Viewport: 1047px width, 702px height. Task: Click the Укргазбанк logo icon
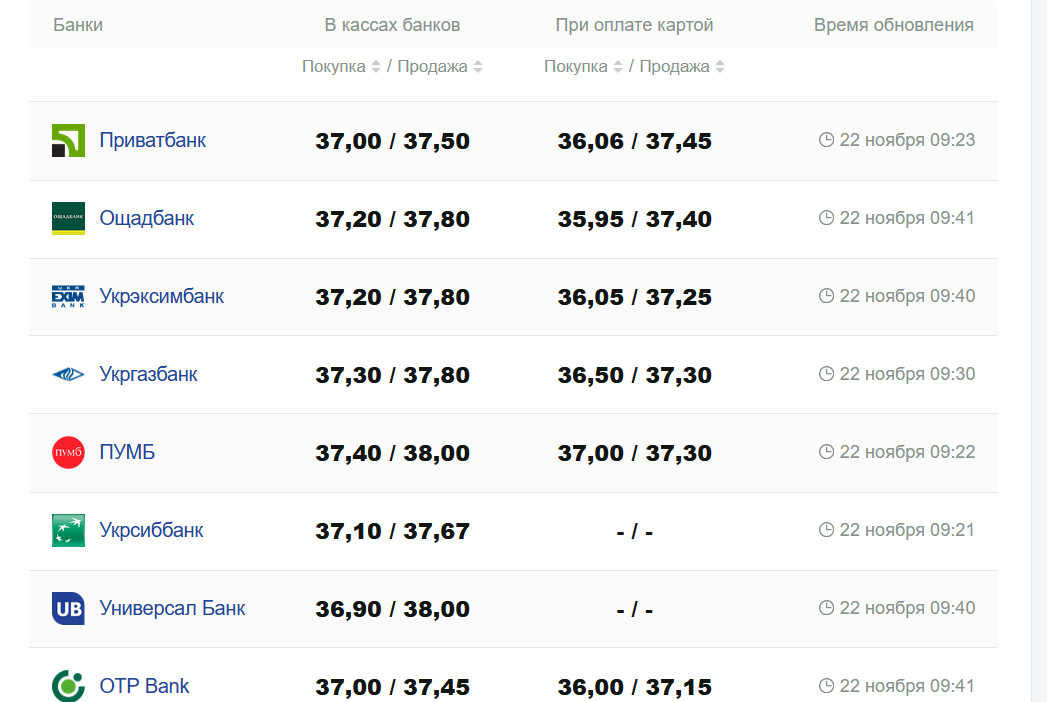pos(68,375)
